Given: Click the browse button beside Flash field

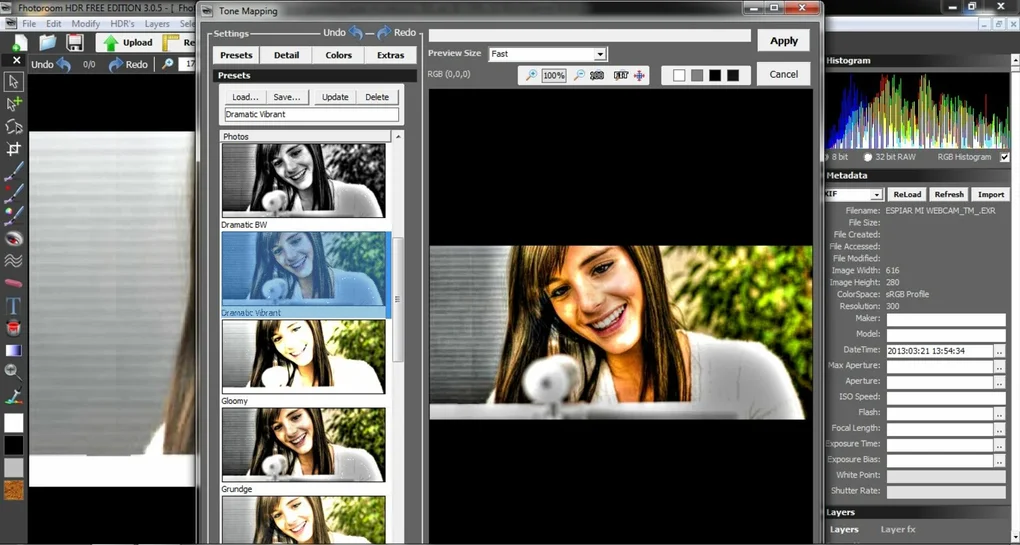Looking at the screenshot, I should (x=1000, y=414).
